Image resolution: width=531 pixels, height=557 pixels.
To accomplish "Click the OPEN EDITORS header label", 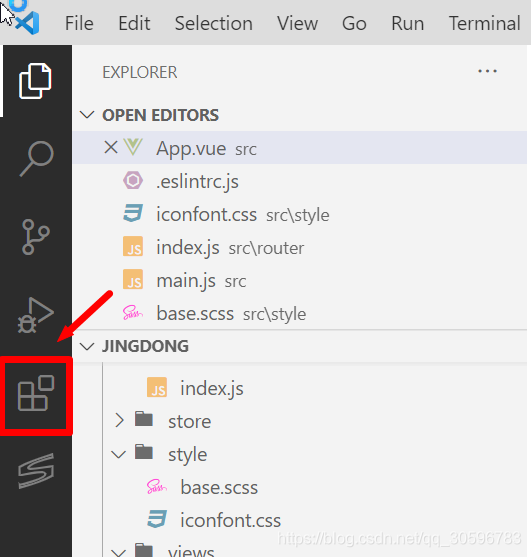I will (161, 115).
